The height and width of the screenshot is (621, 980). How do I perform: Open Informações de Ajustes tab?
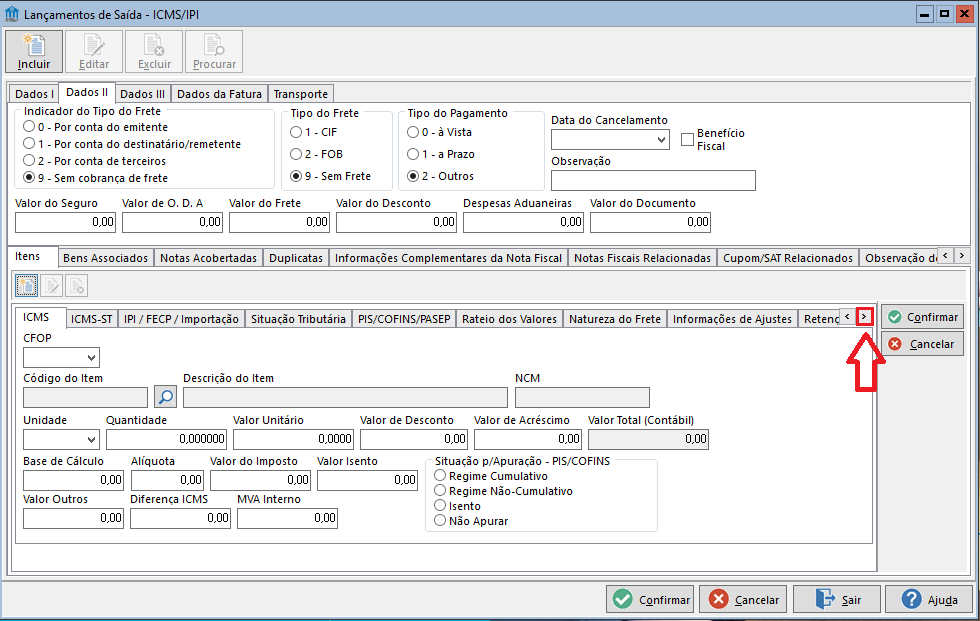(x=732, y=319)
